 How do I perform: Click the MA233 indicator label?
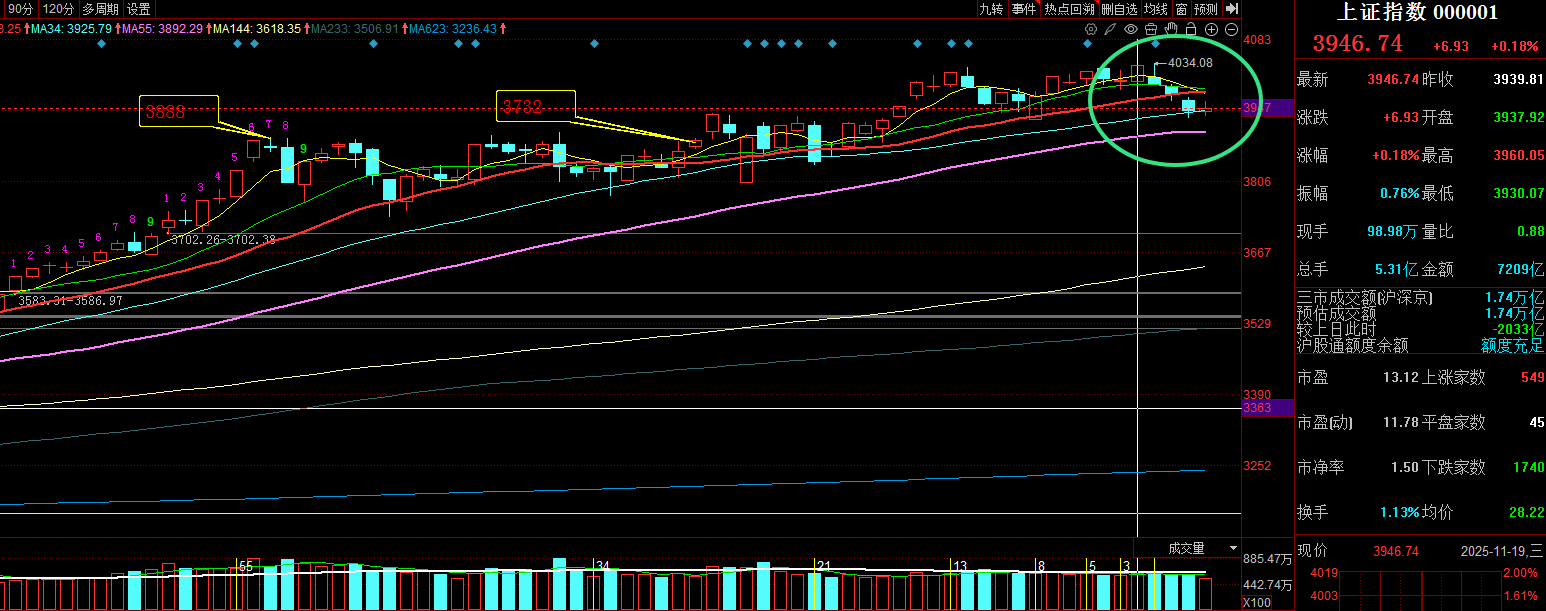click(x=355, y=29)
